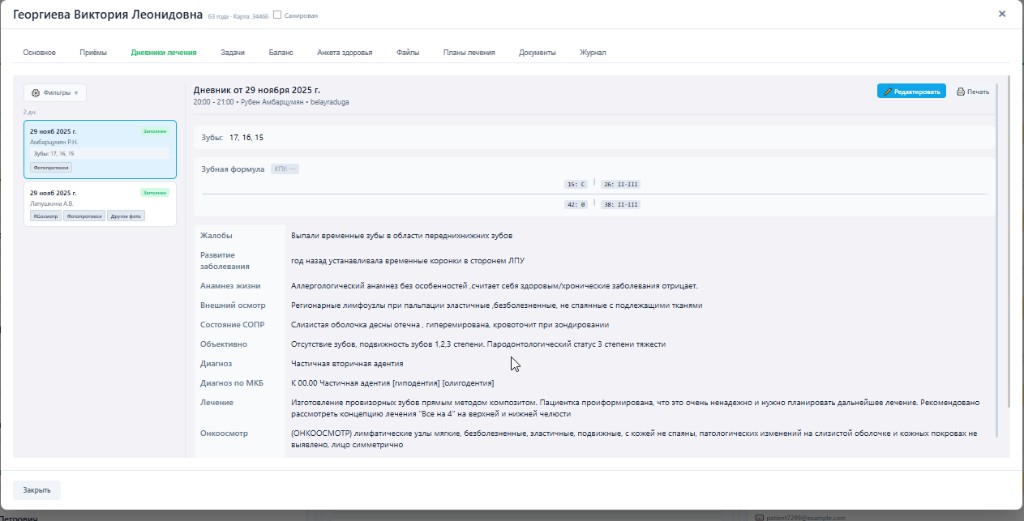Open the Документы tab
This screenshot has width=1024, height=521.
pyautogui.click(x=537, y=52)
